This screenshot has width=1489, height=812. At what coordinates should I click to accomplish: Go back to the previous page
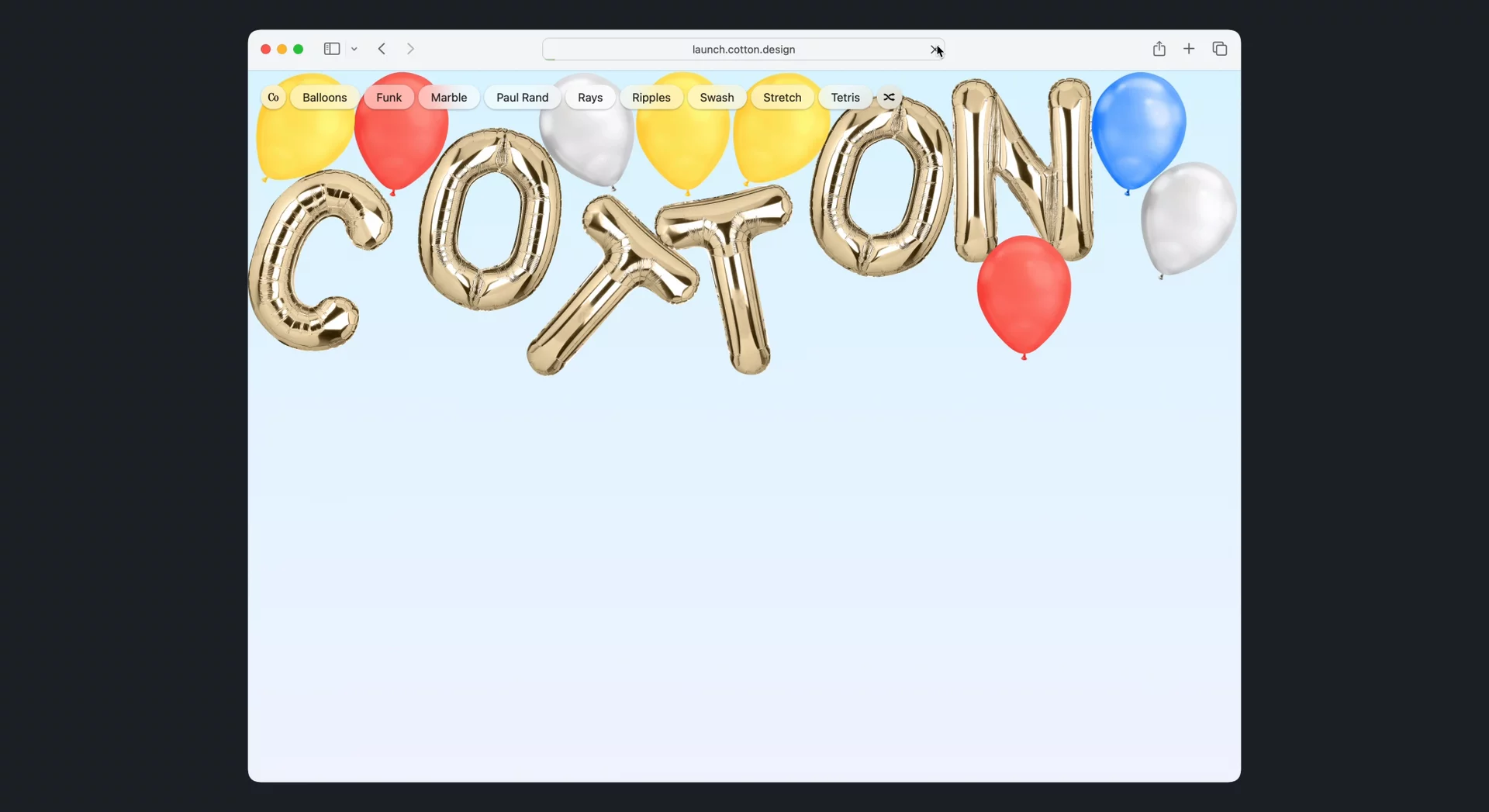[382, 49]
